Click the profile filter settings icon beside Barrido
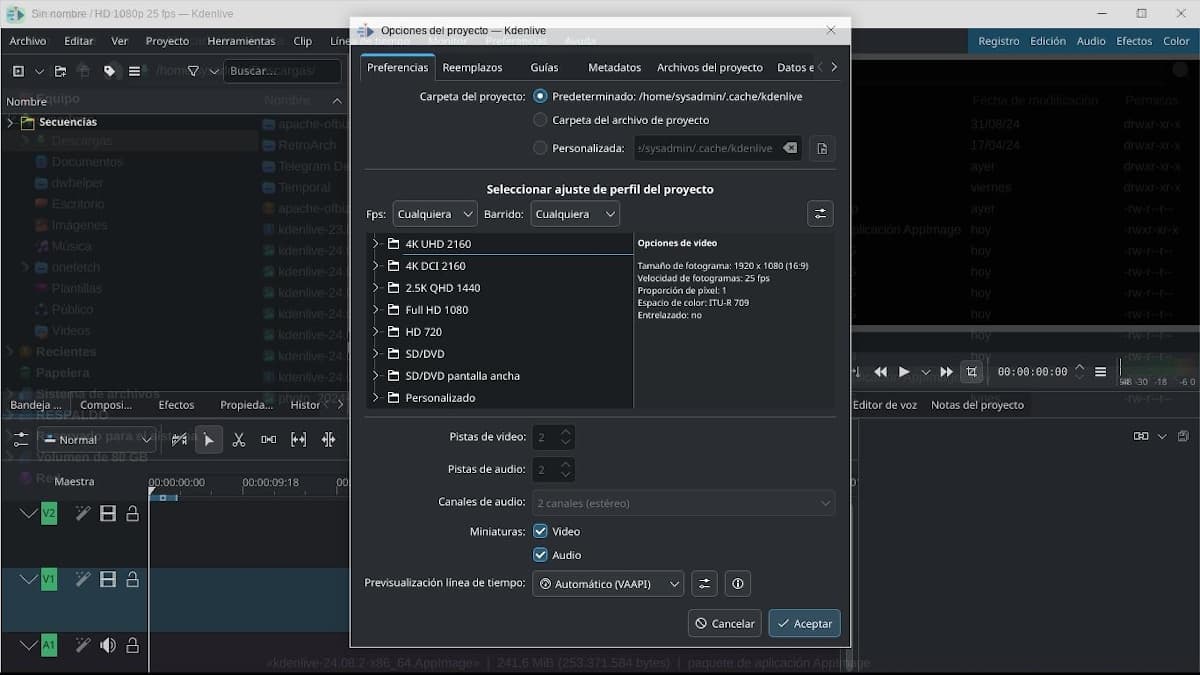Screen dimensions: 1200x675 pos(820,213)
